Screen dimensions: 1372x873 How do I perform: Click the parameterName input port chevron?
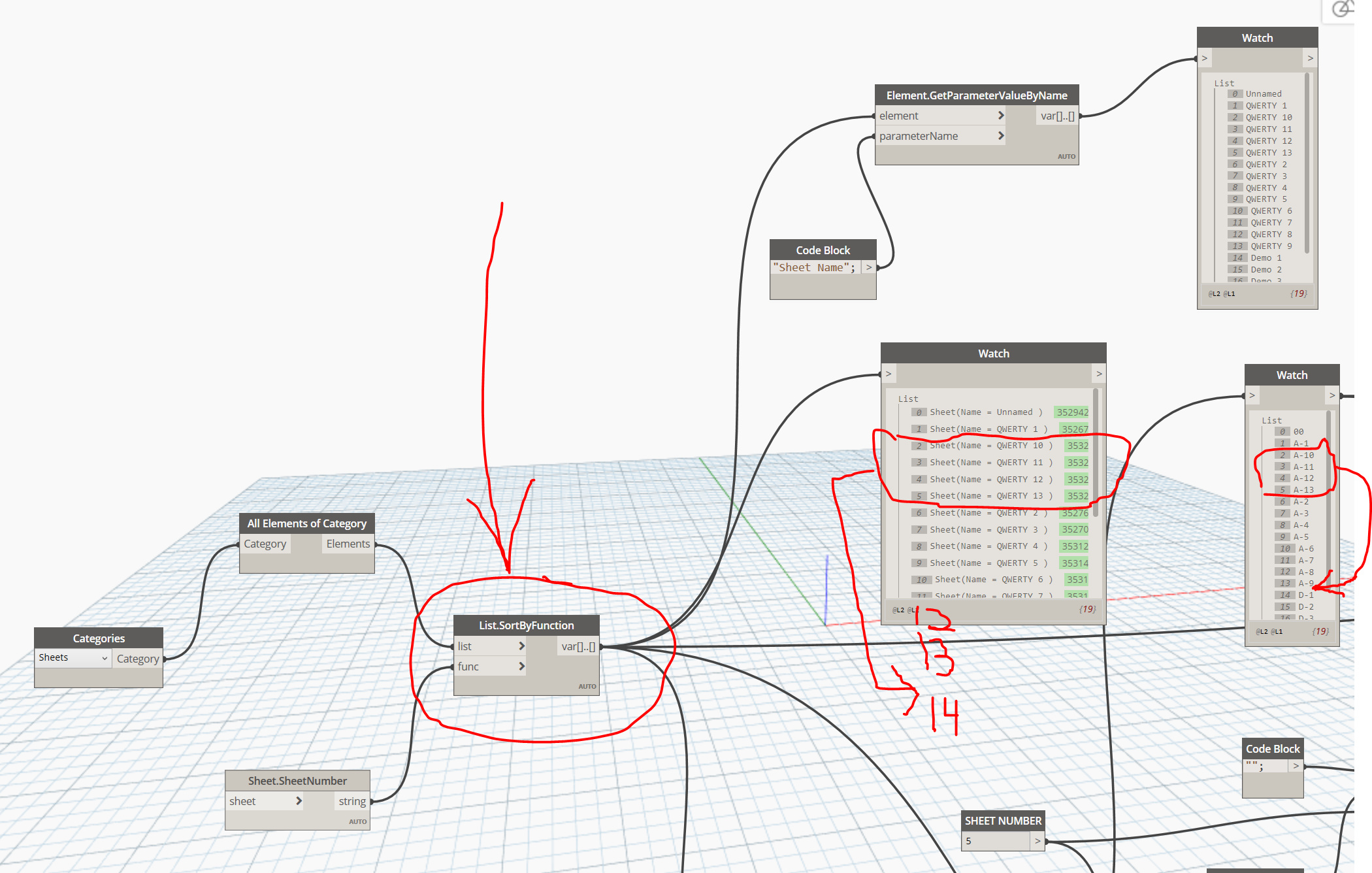(1000, 136)
